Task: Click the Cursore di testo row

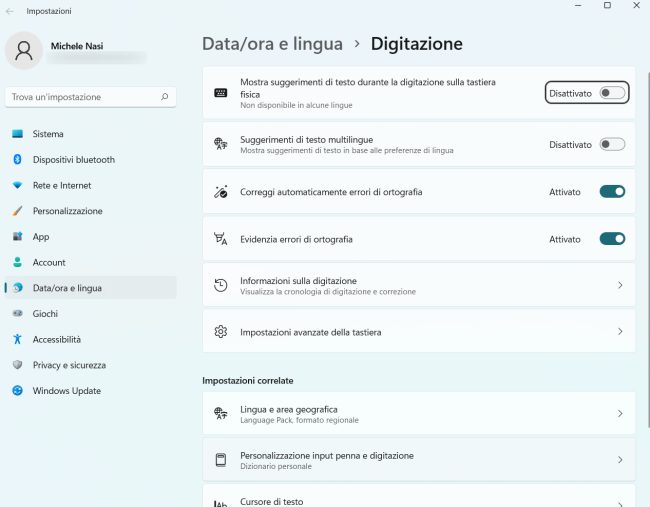Action: tap(419, 496)
